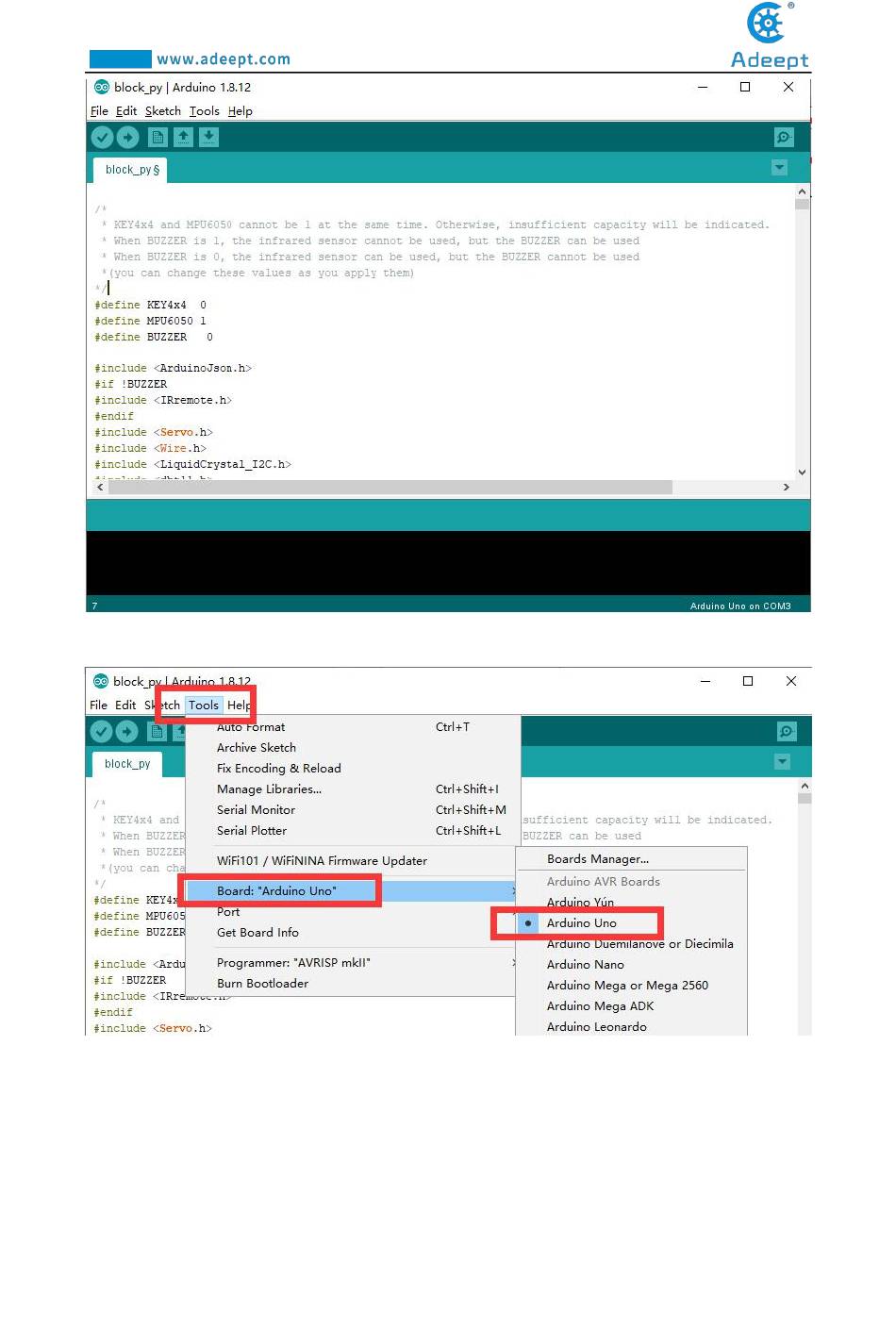
Task: Expand the Programmer: "AVRISP mkII" submenu
Action: pyautogui.click(x=353, y=963)
